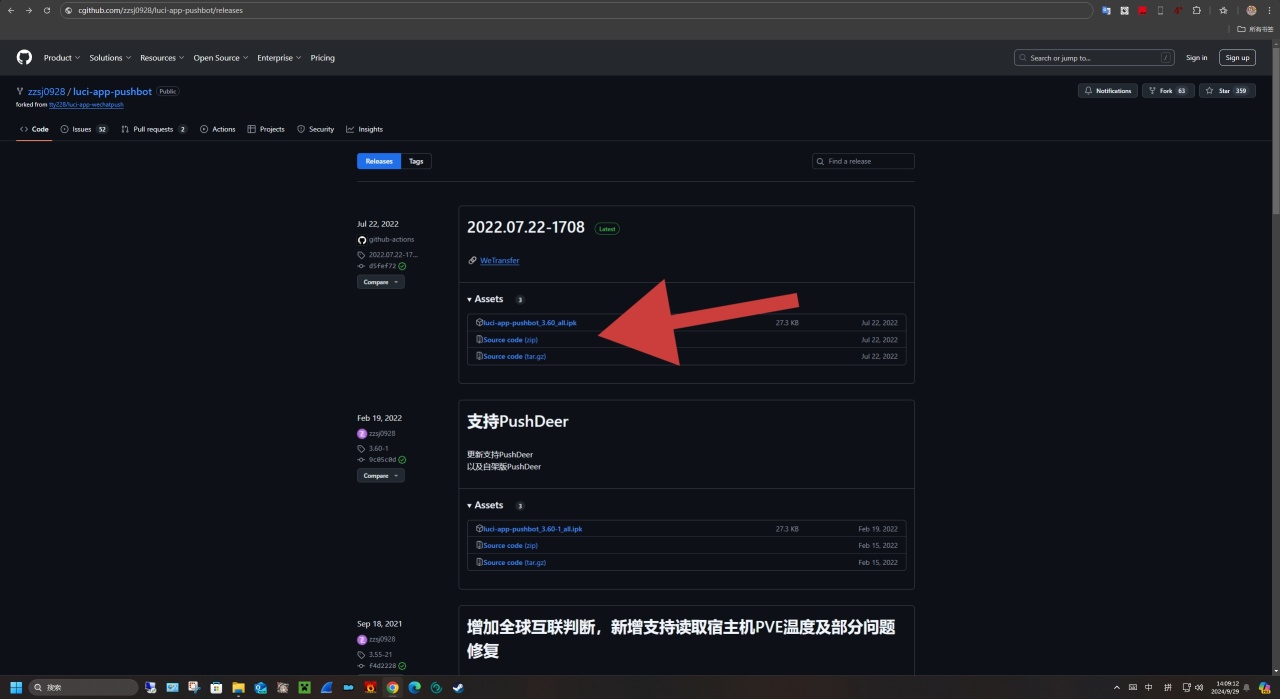Bookmark this page with star icon
This screenshot has width=1280, height=699.
1223,10
